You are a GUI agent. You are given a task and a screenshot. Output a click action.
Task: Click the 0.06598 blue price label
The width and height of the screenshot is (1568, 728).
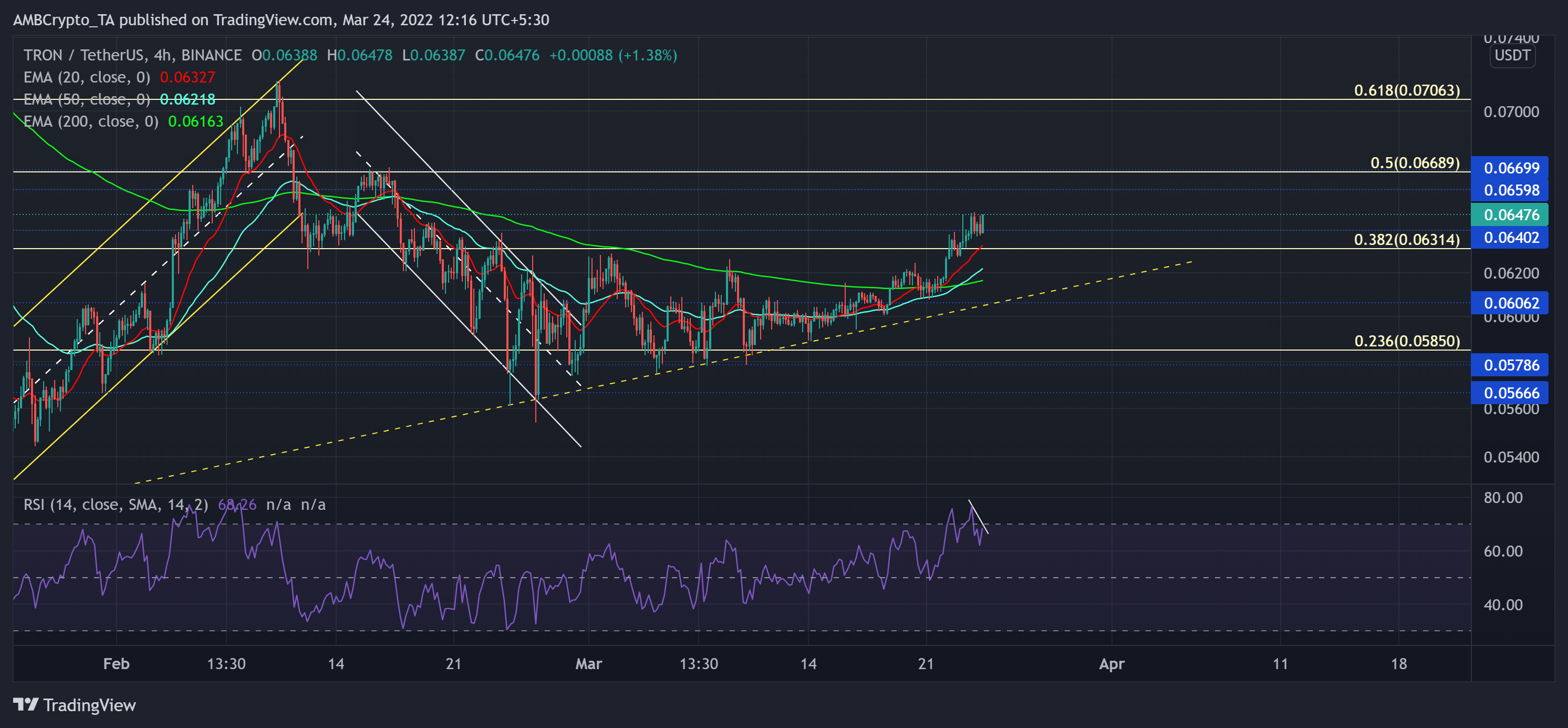[x=1511, y=190]
